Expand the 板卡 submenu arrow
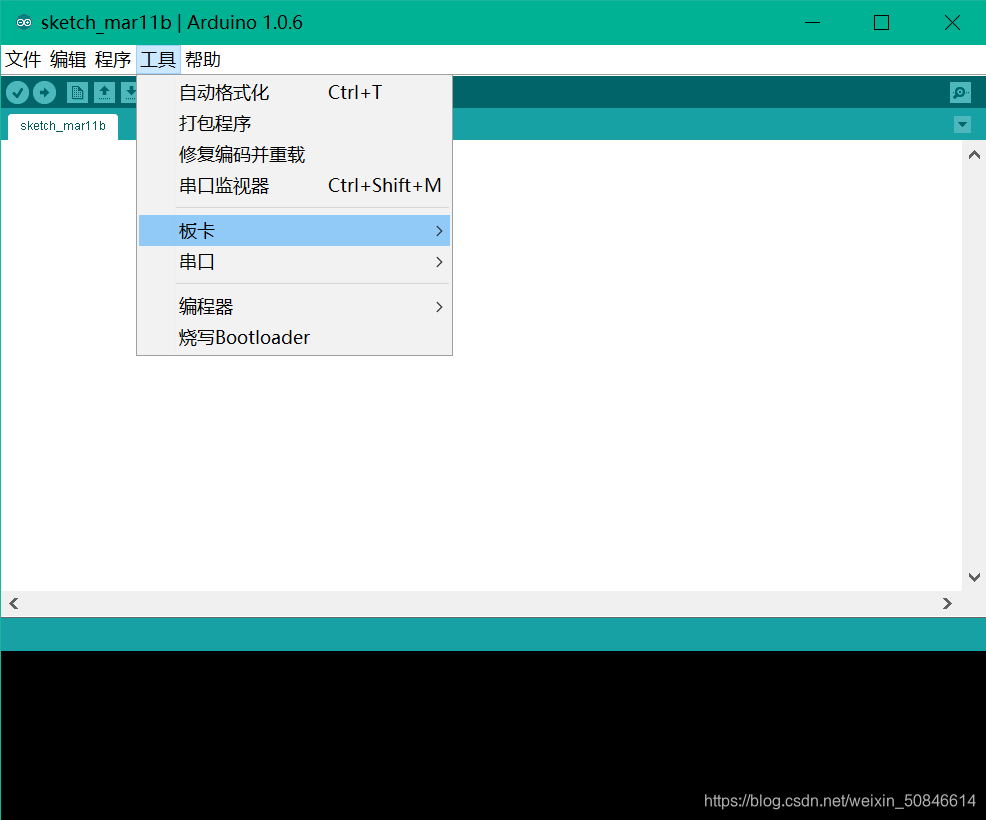Image resolution: width=986 pixels, height=820 pixels. [439, 231]
